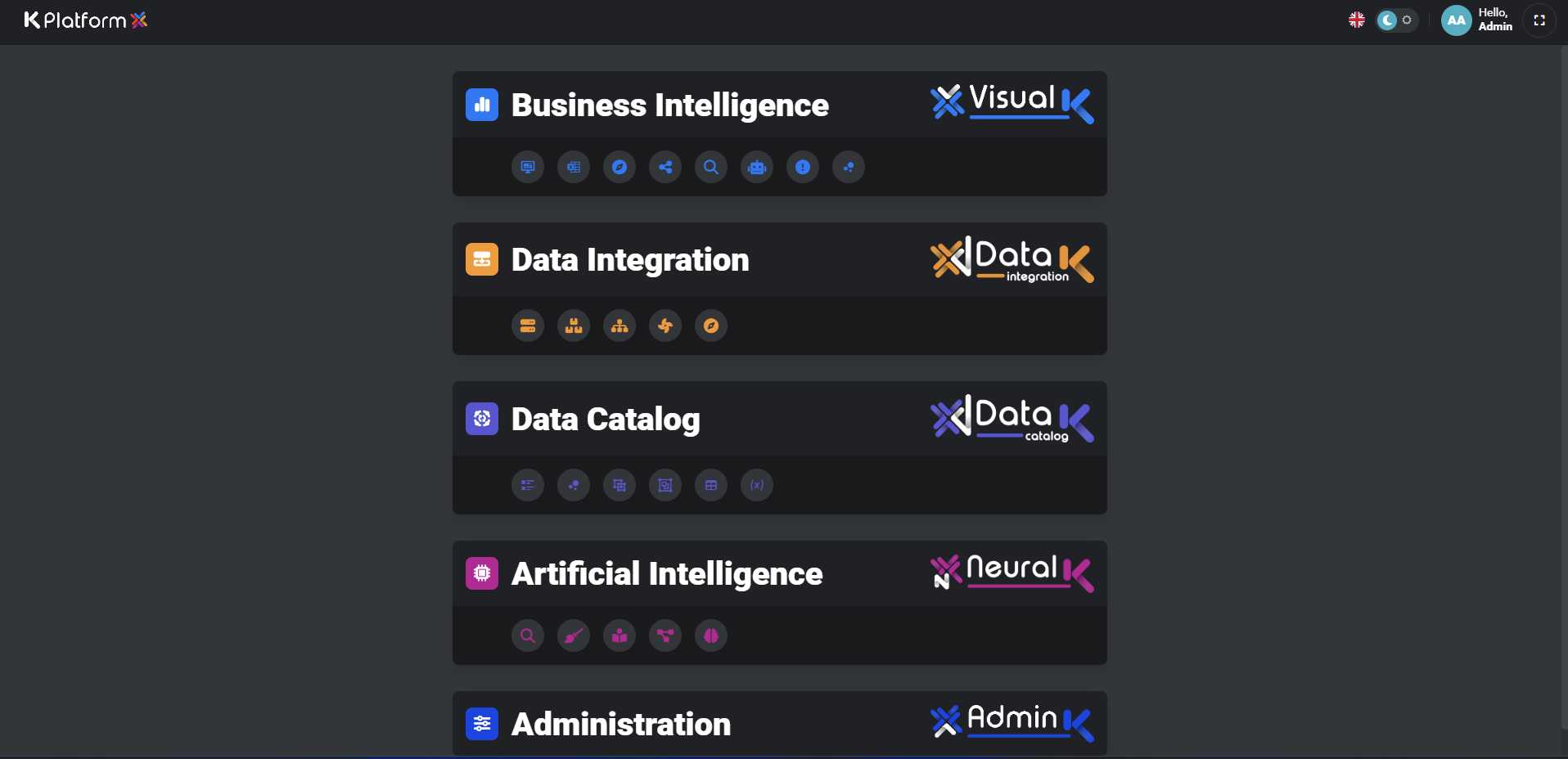
Task: Open the Business Intelligence module heading
Action: click(x=670, y=105)
